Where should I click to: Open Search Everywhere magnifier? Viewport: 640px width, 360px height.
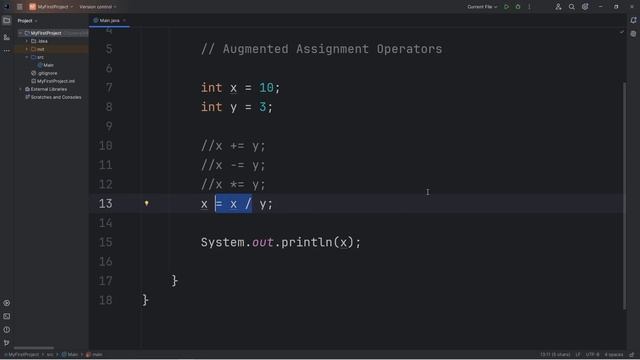pos(571,7)
